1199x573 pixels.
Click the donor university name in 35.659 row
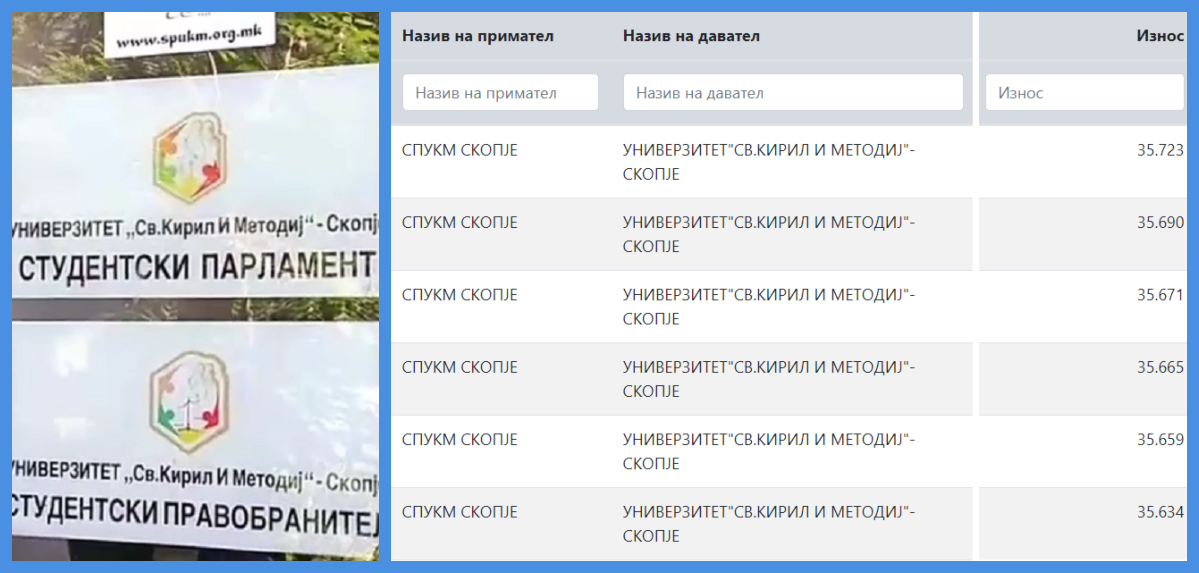[x=769, y=452]
